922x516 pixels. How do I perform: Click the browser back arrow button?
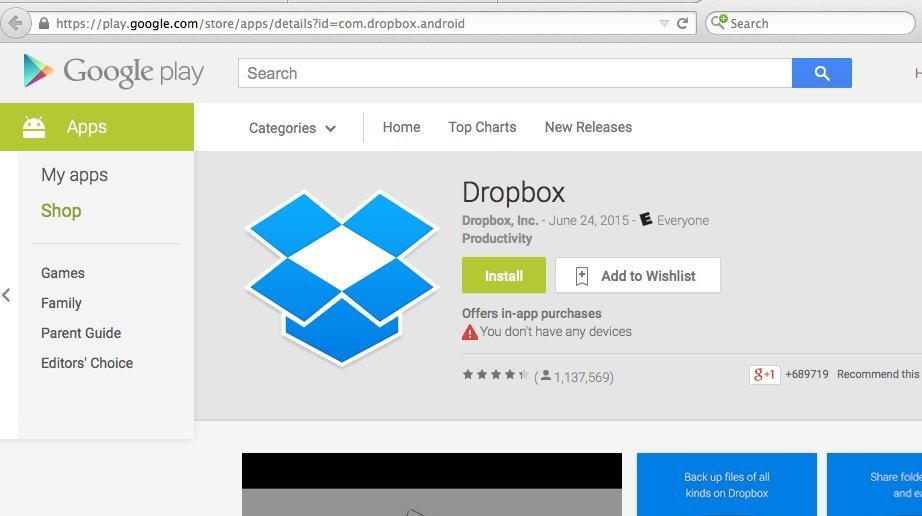[x=15, y=24]
